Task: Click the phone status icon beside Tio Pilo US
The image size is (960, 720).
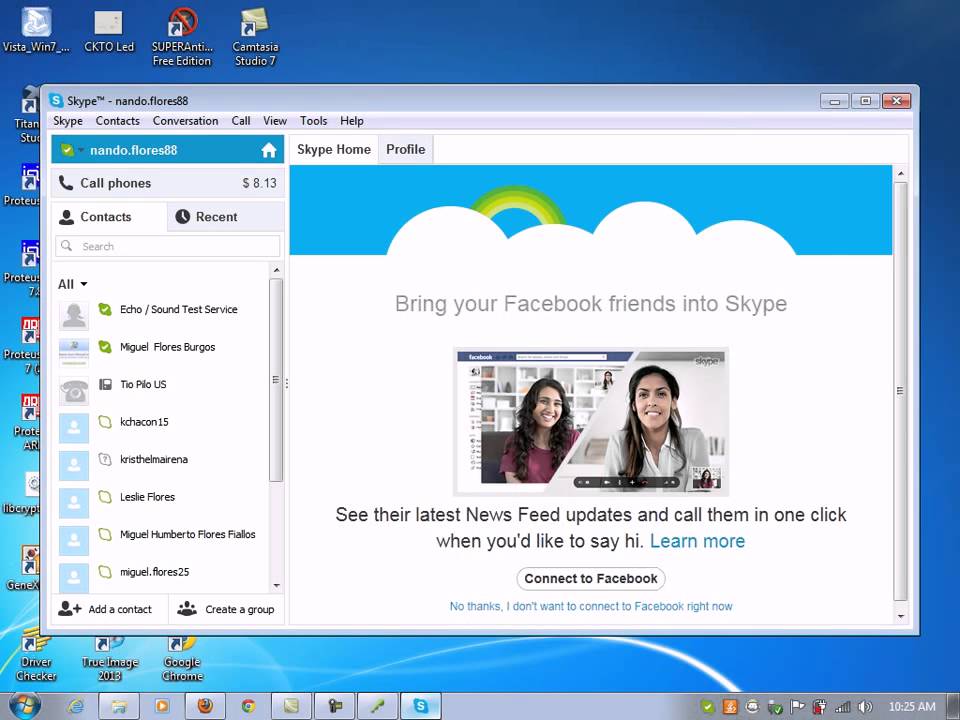Action: (x=105, y=384)
